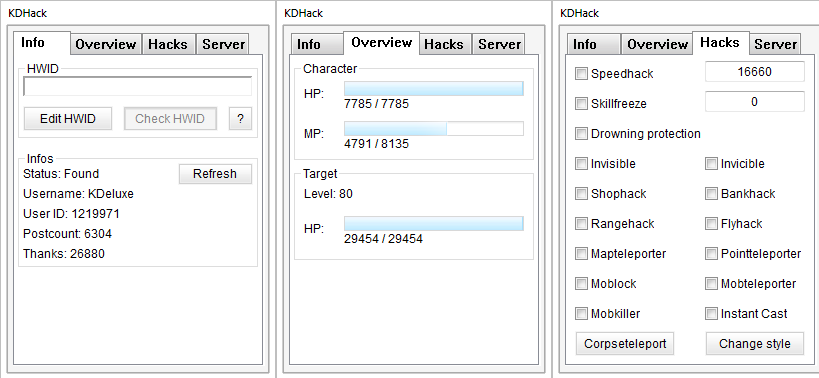
Task: Click Postcount: 6304 text
Action: pos(67,234)
